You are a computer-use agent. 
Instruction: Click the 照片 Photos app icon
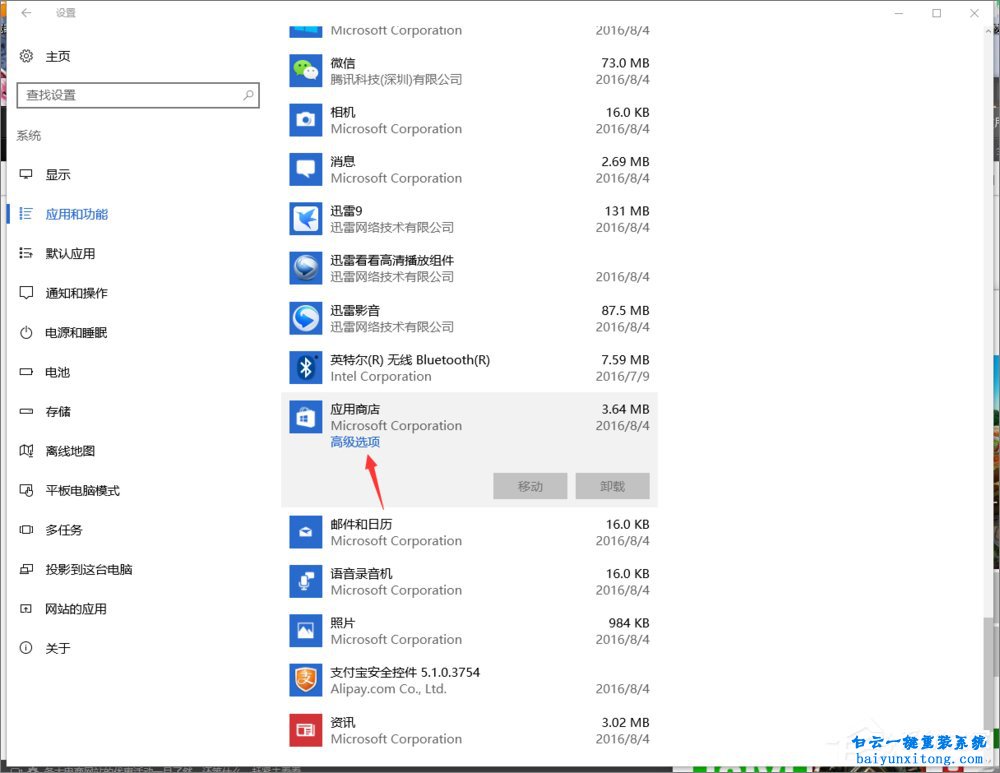305,630
